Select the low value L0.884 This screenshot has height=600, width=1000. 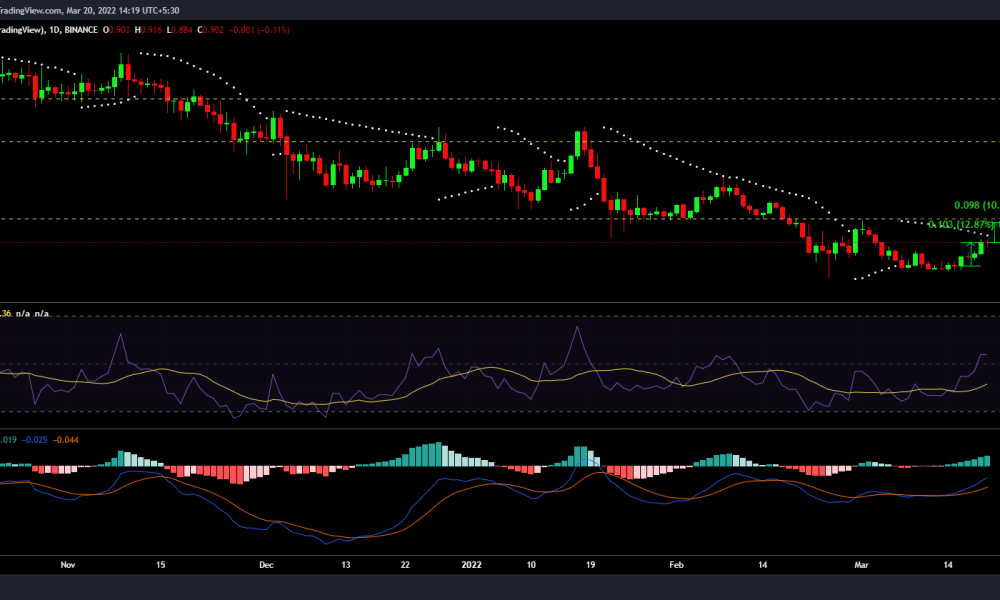pos(179,30)
